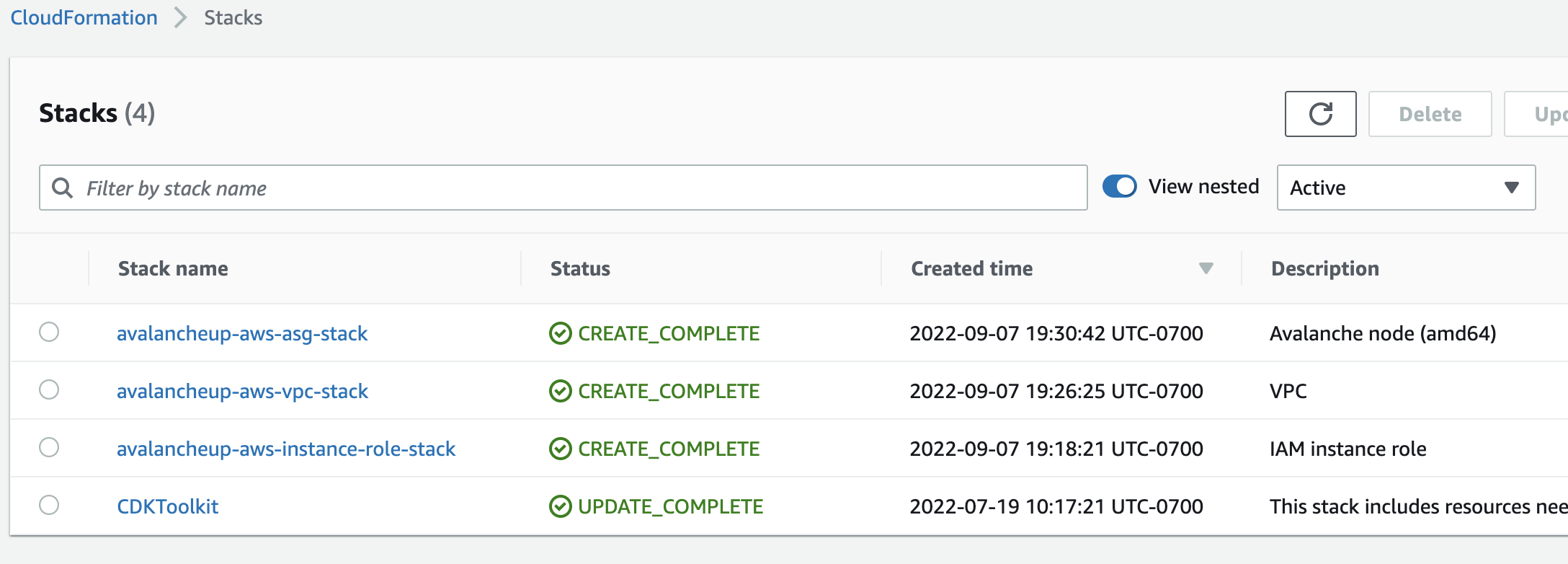This screenshot has height=564, width=1568.
Task: Click Stacks in the breadcrumb trail
Action: (x=233, y=18)
